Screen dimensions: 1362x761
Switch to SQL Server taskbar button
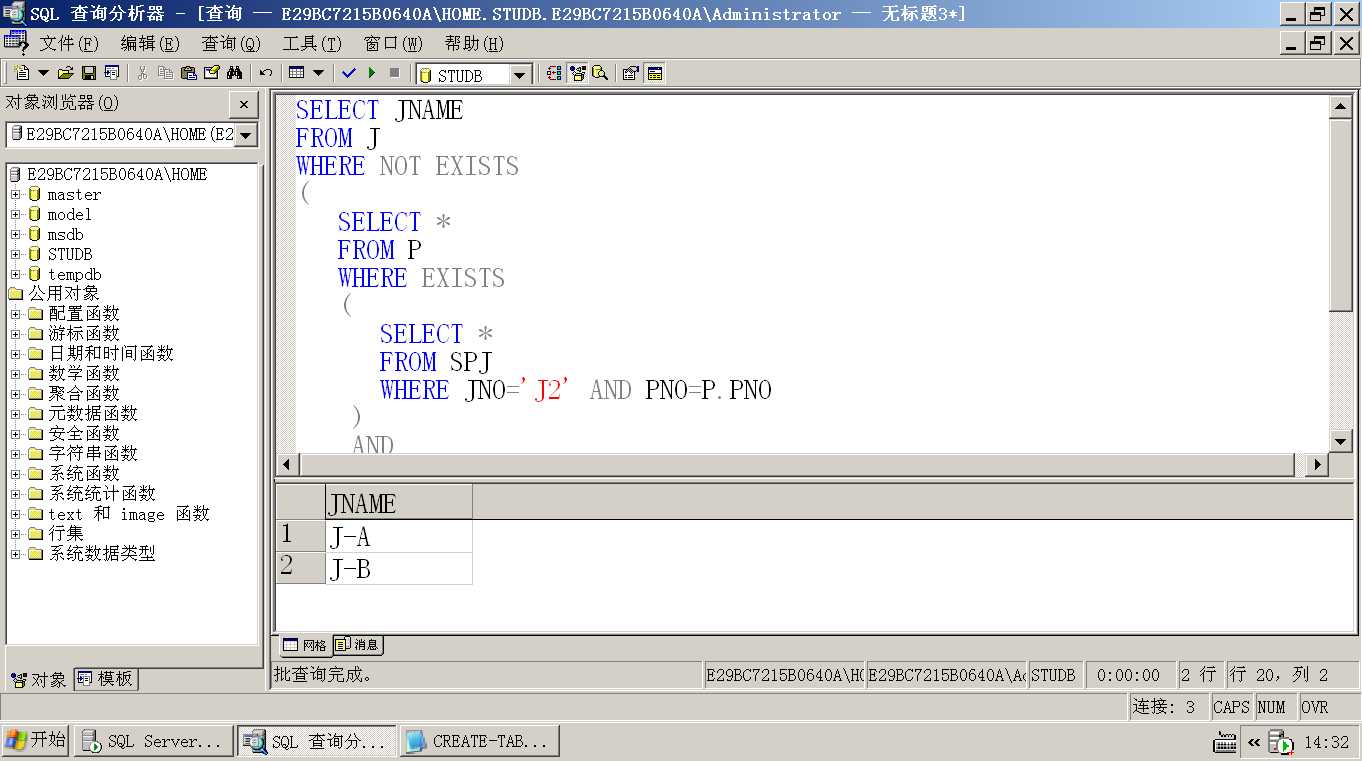(154, 742)
